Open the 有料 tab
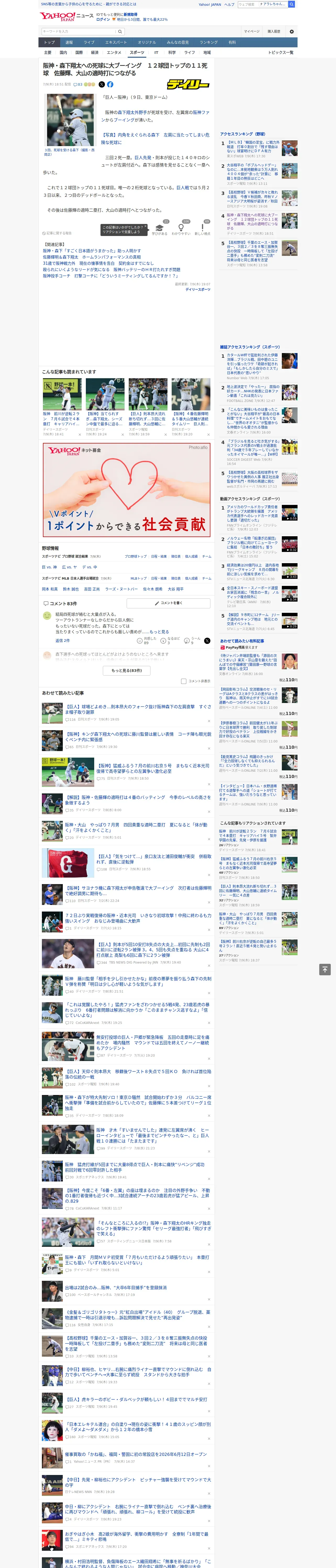The height and width of the screenshot is (1568, 336). click(232, 43)
